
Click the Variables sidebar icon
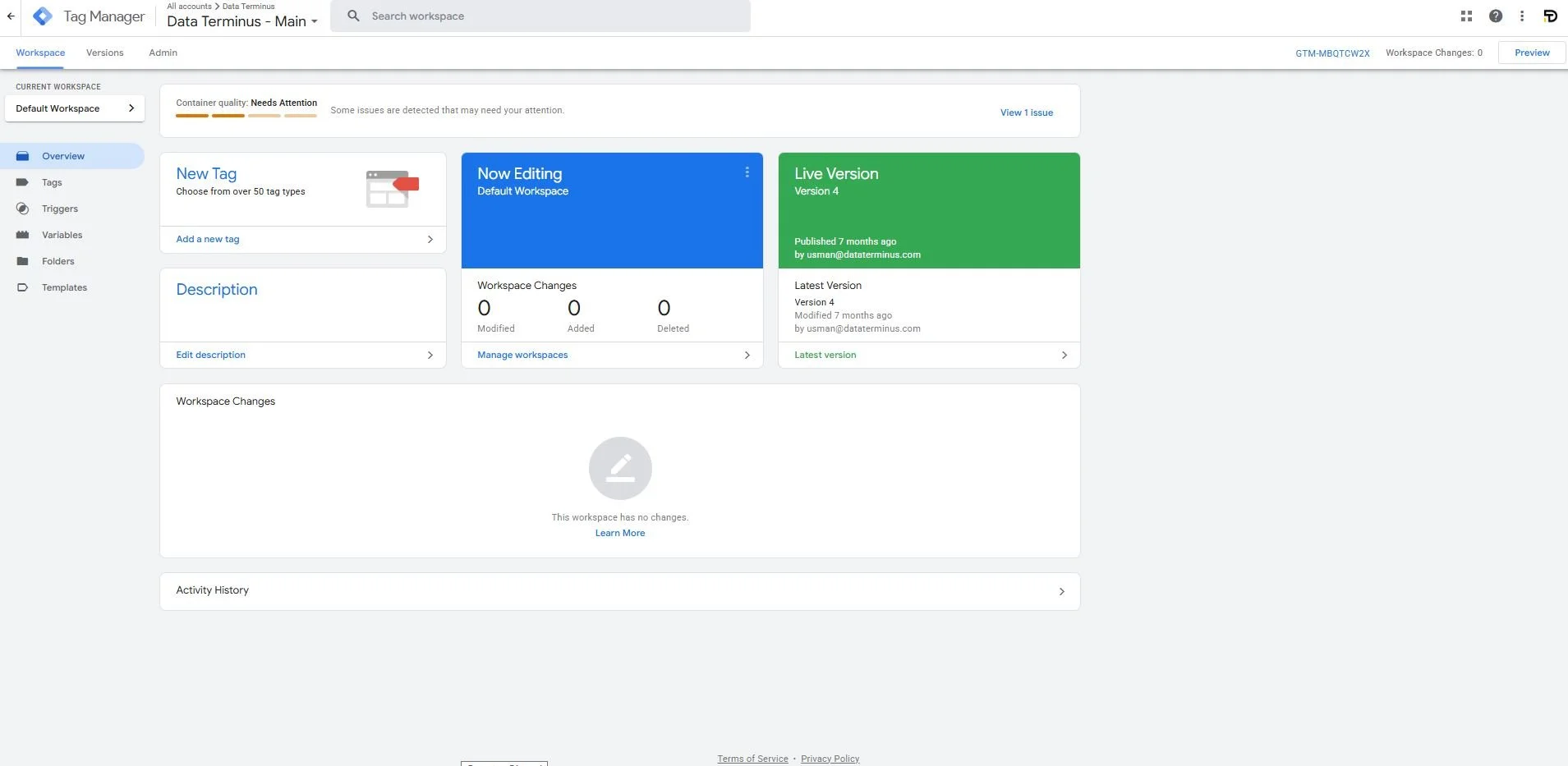click(x=23, y=235)
